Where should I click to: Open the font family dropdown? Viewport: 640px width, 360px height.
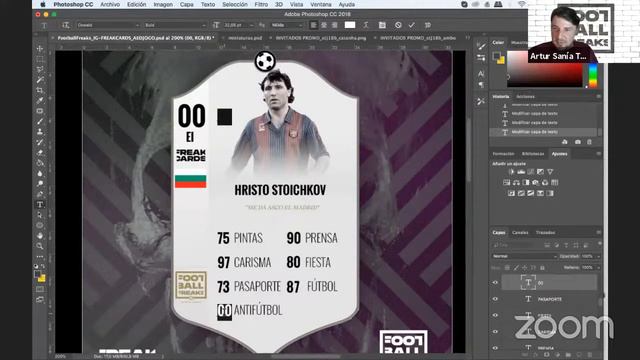(x=108, y=25)
